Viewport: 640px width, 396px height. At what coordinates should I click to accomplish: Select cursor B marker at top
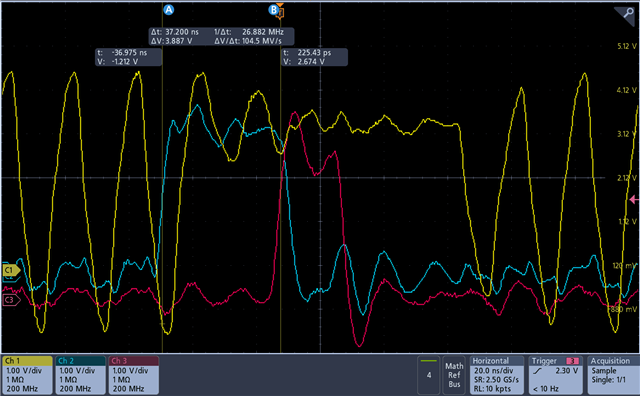pos(273,10)
